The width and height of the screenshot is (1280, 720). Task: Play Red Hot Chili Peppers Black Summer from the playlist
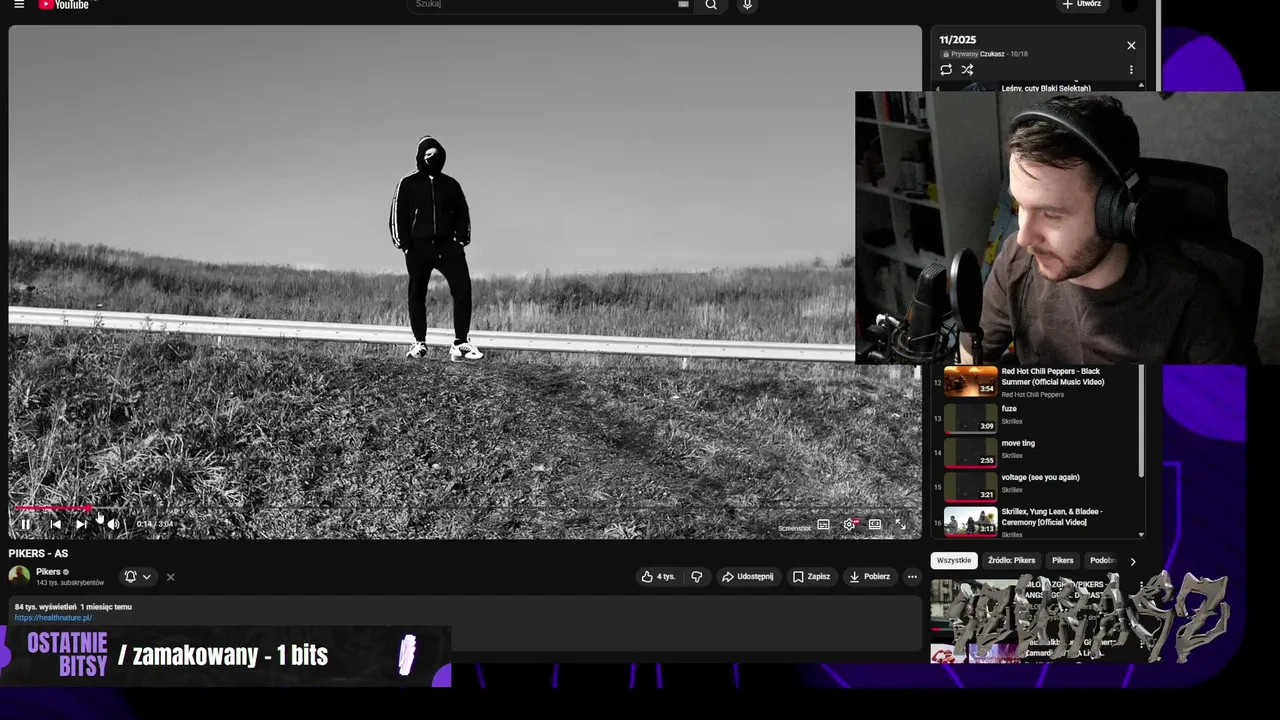(x=1037, y=382)
